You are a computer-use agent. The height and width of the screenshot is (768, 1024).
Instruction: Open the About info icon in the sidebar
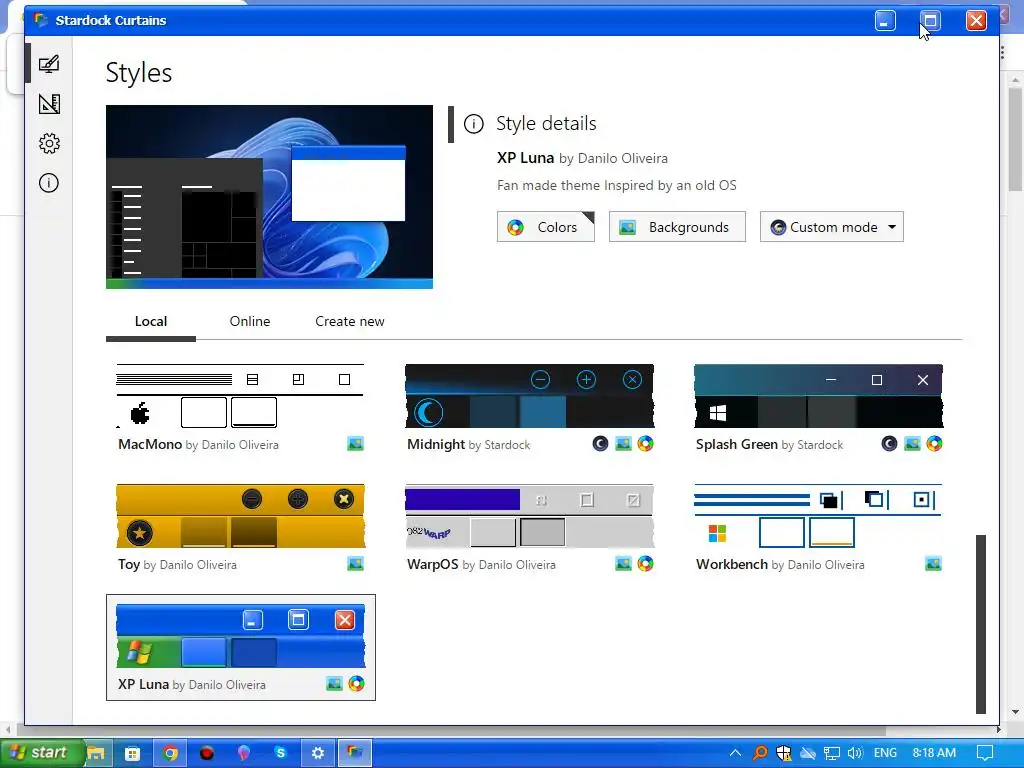coord(49,183)
